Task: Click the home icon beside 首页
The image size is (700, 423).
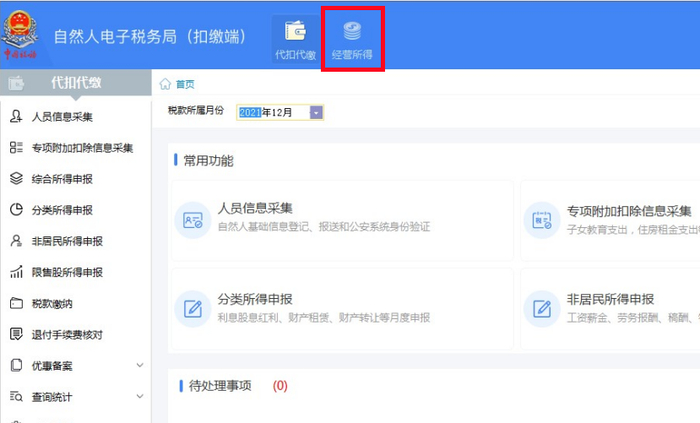Action: click(x=165, y=84)
